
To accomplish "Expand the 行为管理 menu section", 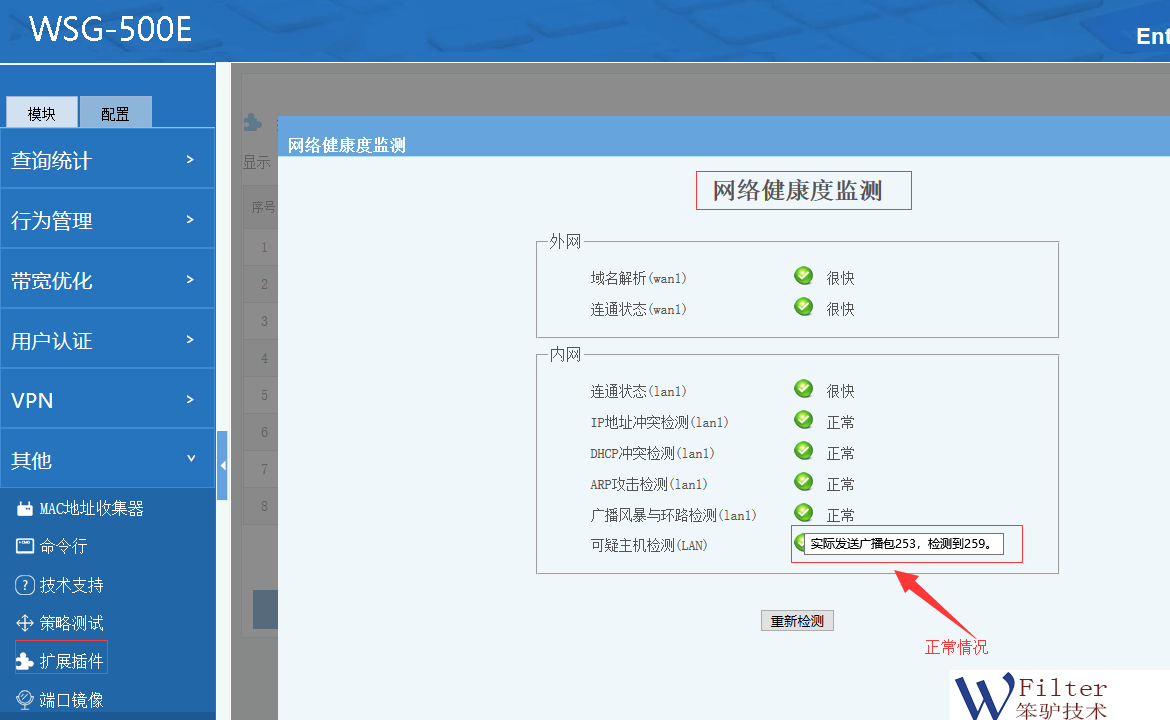I will 107,220.
